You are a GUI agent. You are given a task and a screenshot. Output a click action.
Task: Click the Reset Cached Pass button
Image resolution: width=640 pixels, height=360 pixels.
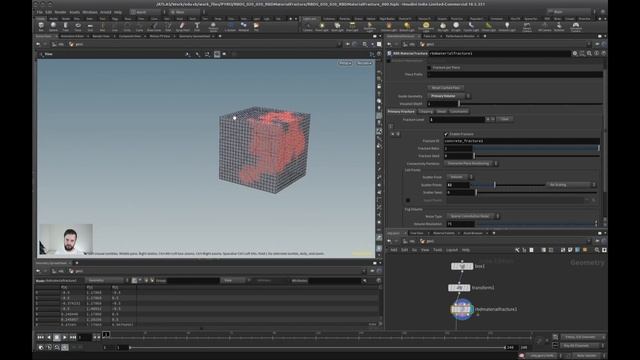(446, 88)
